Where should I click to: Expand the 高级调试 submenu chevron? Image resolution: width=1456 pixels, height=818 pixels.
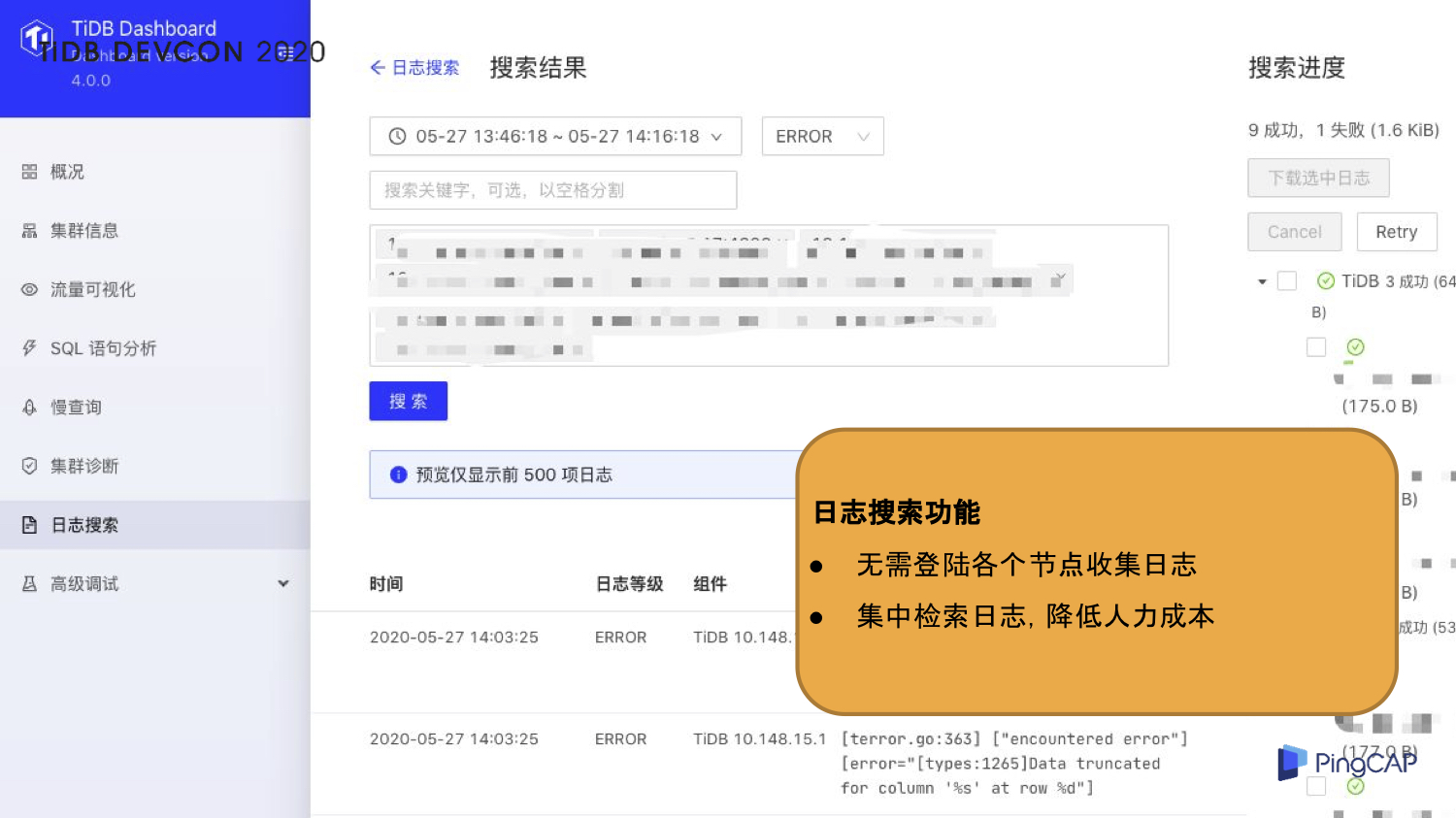tap(283, 584)
